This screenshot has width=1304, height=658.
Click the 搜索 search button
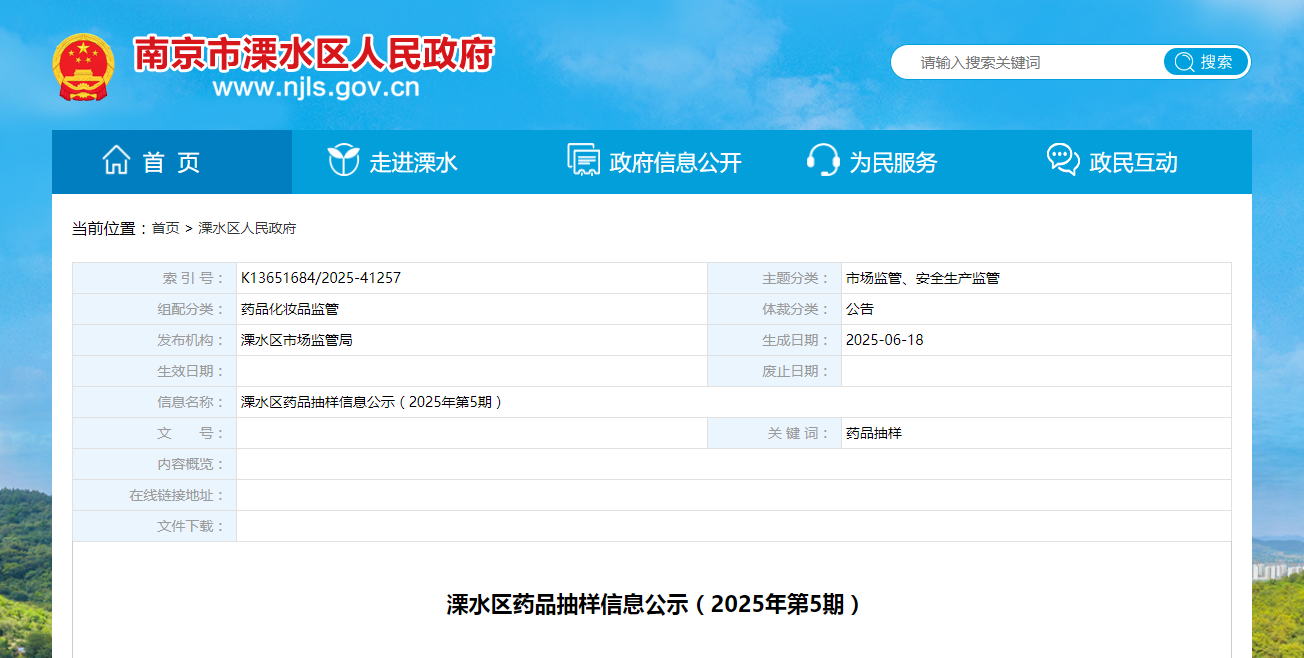tap(1206, 62)
